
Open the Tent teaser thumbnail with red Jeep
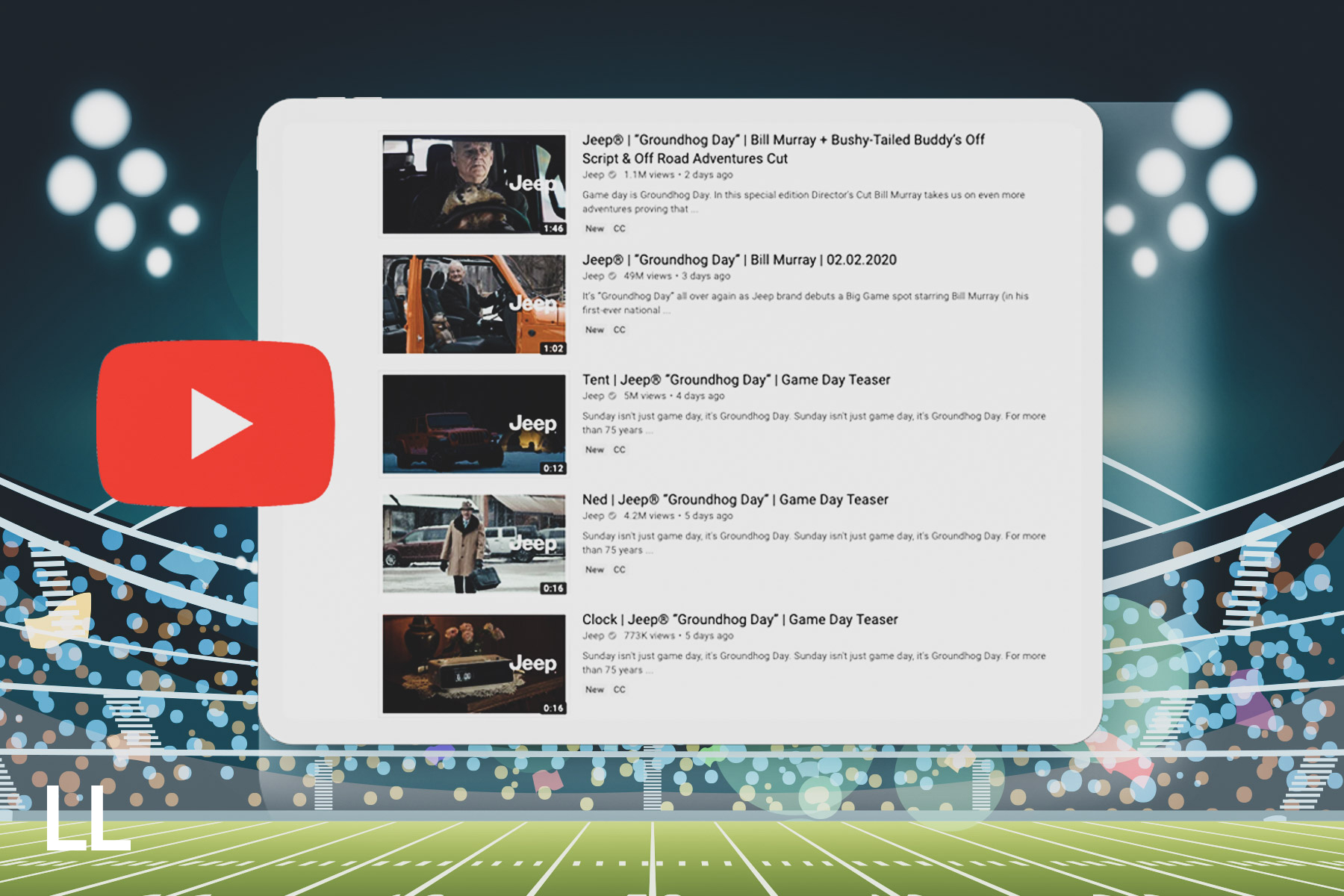click(474, 424)
